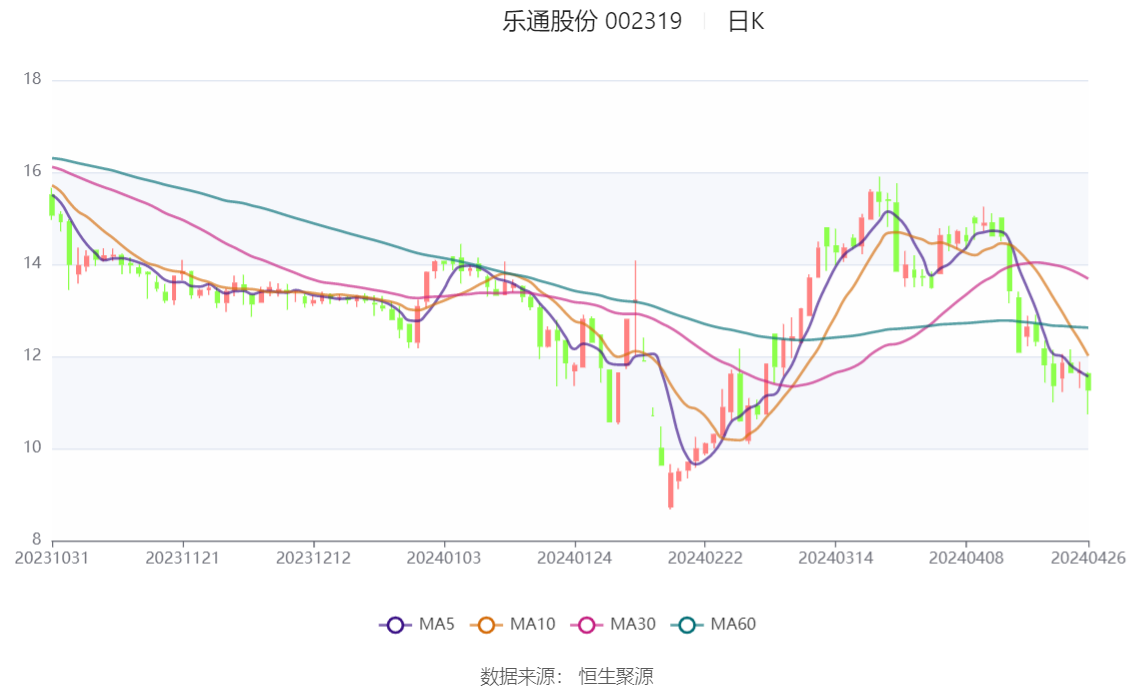
Task: Click the 18 value on the price axis
Action: coord(32,79)
